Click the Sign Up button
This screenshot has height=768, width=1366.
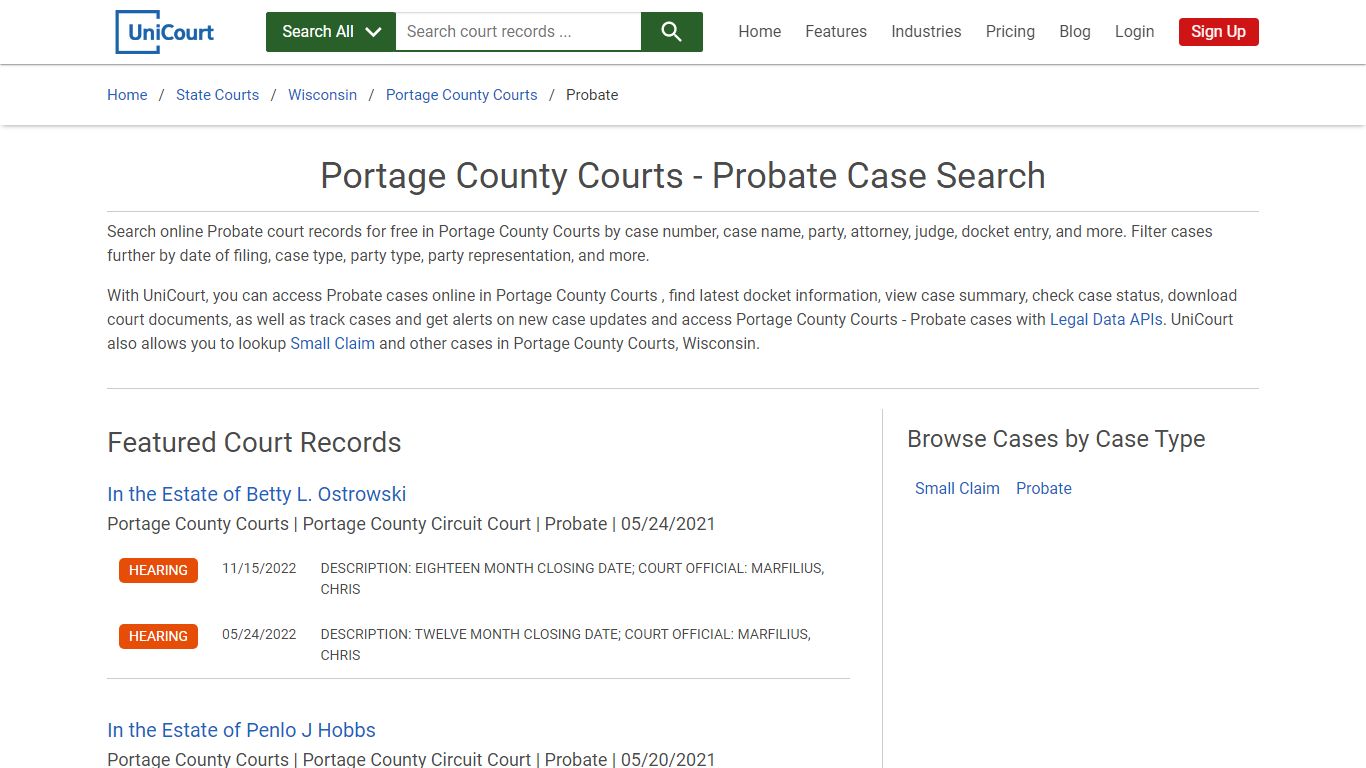pos(1218,31)
